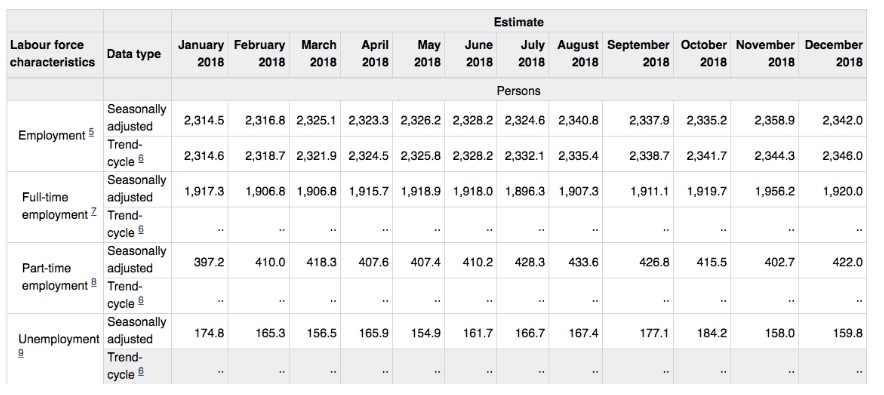Click the Persons units row
Screen dimensions: 884x395
click(x=519, y=90)
